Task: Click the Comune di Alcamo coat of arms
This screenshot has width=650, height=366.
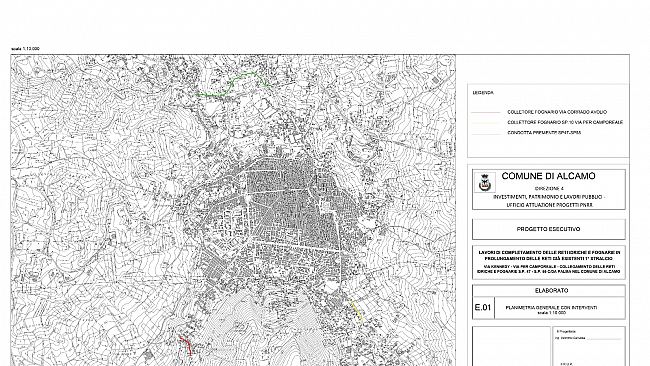Action: click(x=484, y=182)
